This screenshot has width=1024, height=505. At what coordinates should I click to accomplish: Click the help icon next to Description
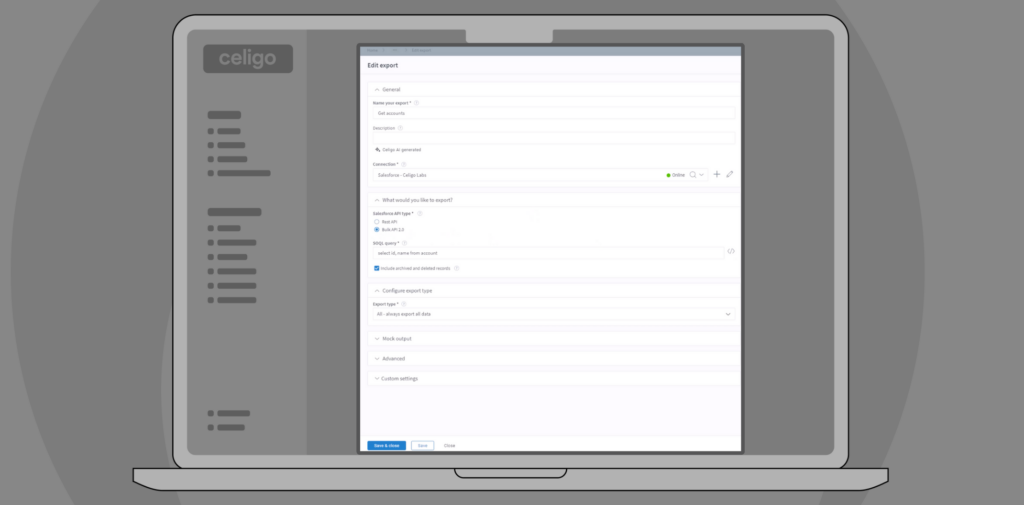pyautogui.click(x=400, y=128)
